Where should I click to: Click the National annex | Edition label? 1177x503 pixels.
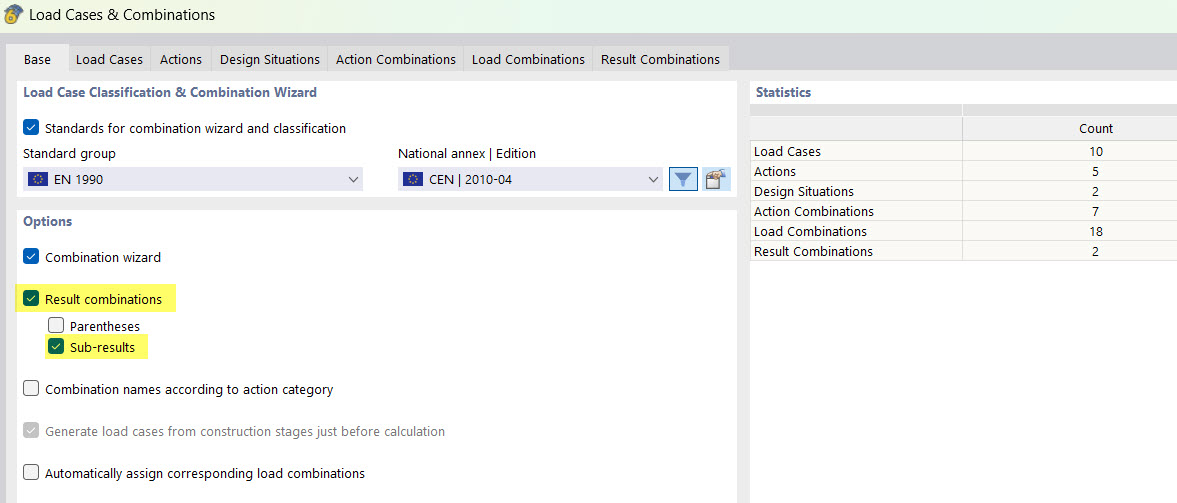pyautogui.click(x=467, y=153)
